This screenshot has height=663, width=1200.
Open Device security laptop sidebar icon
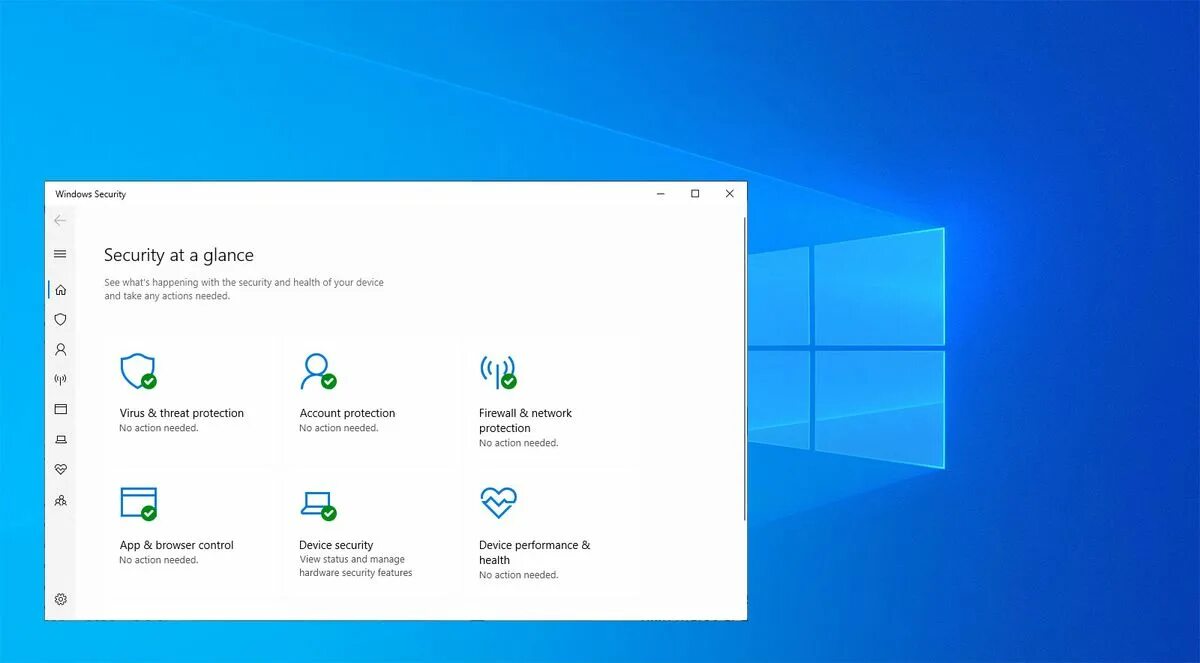click(60, 439)
